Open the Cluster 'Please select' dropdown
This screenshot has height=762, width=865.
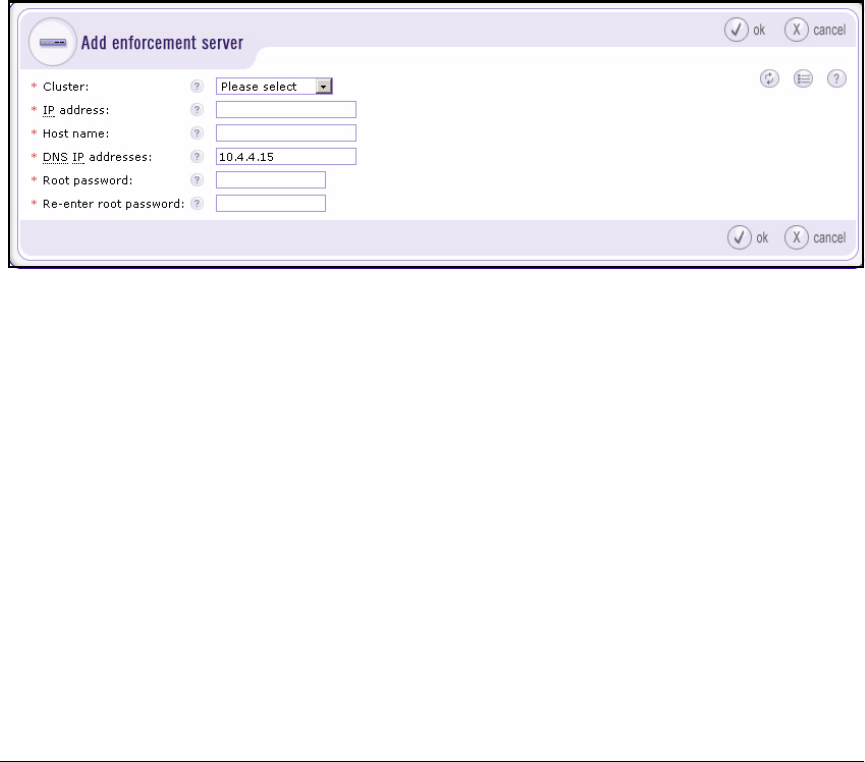[274, 86]
